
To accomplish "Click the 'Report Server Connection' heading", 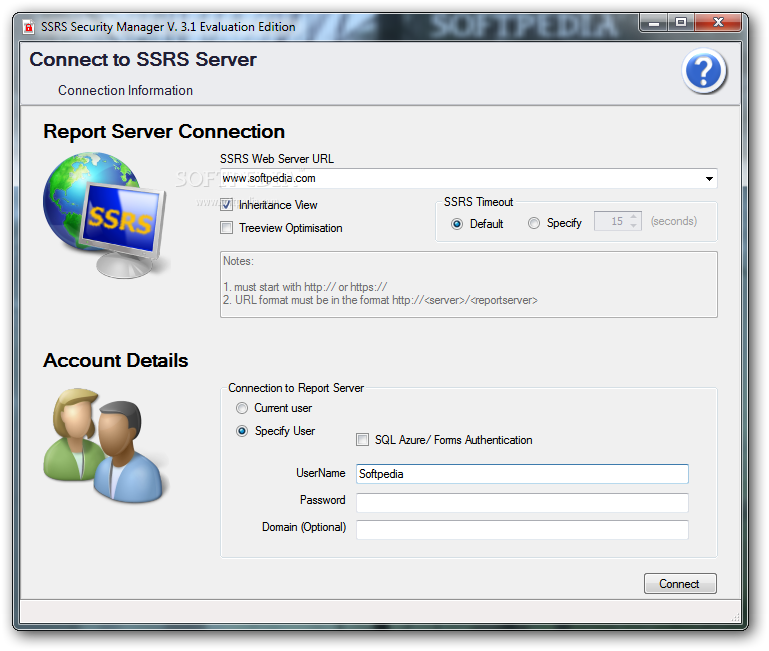I will (164, 131).
